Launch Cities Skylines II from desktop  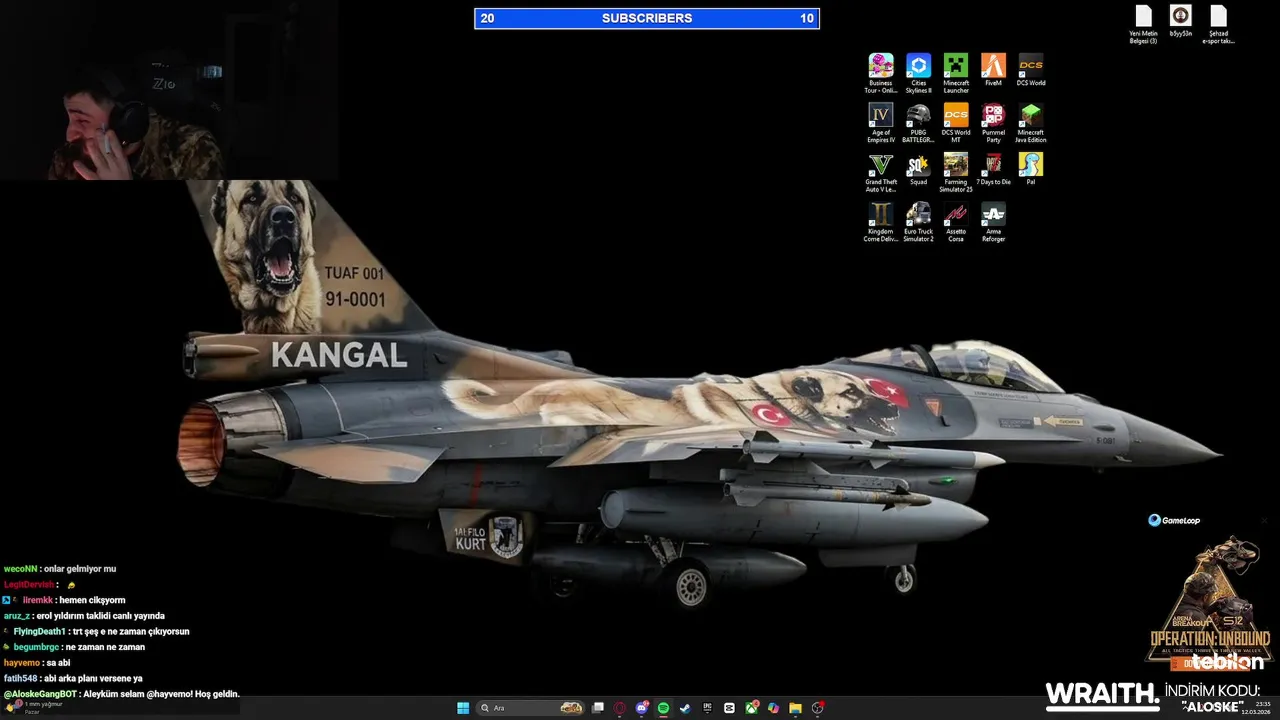(x=918, y=73)
